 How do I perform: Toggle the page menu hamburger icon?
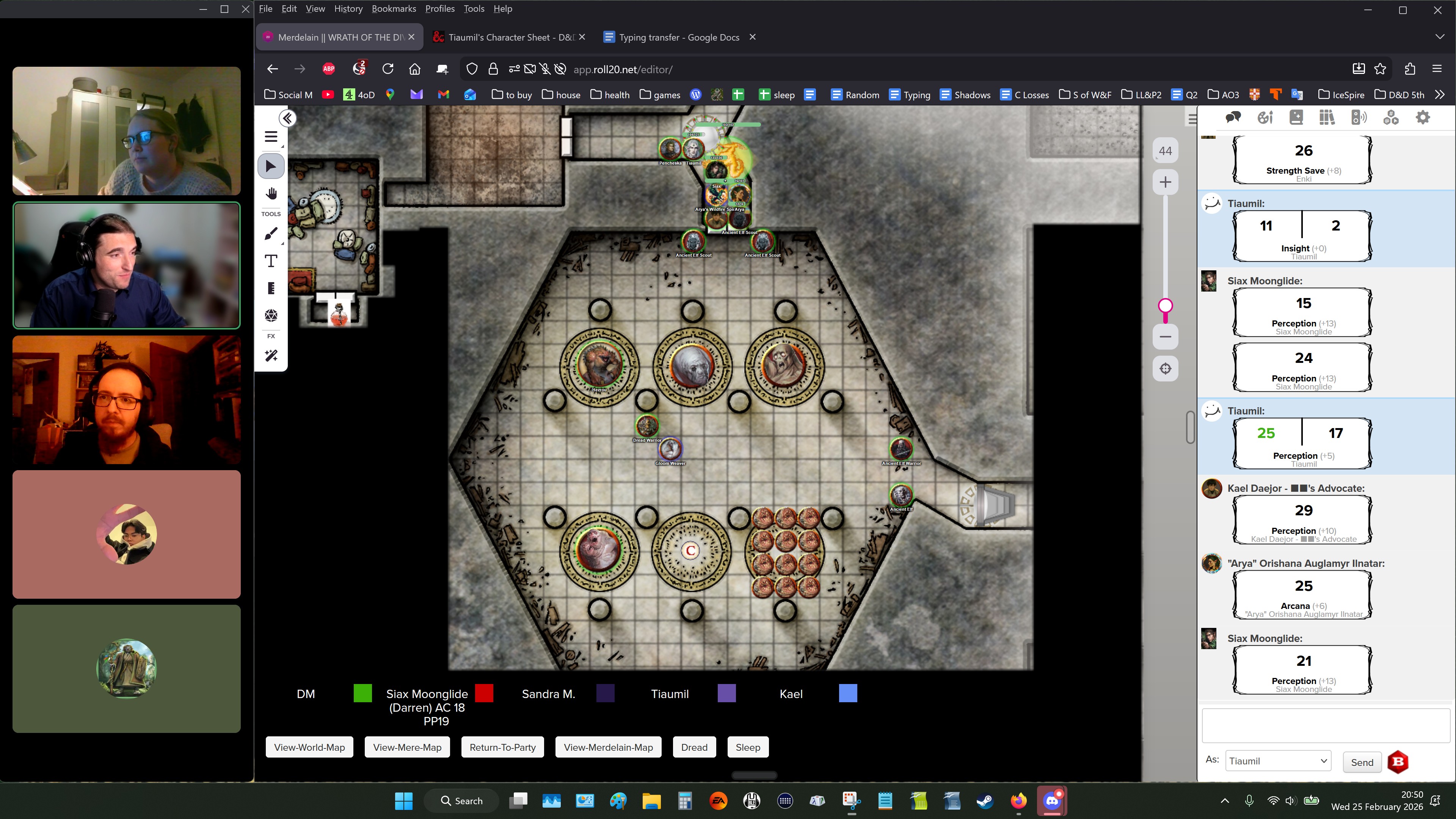coord(271,137)
